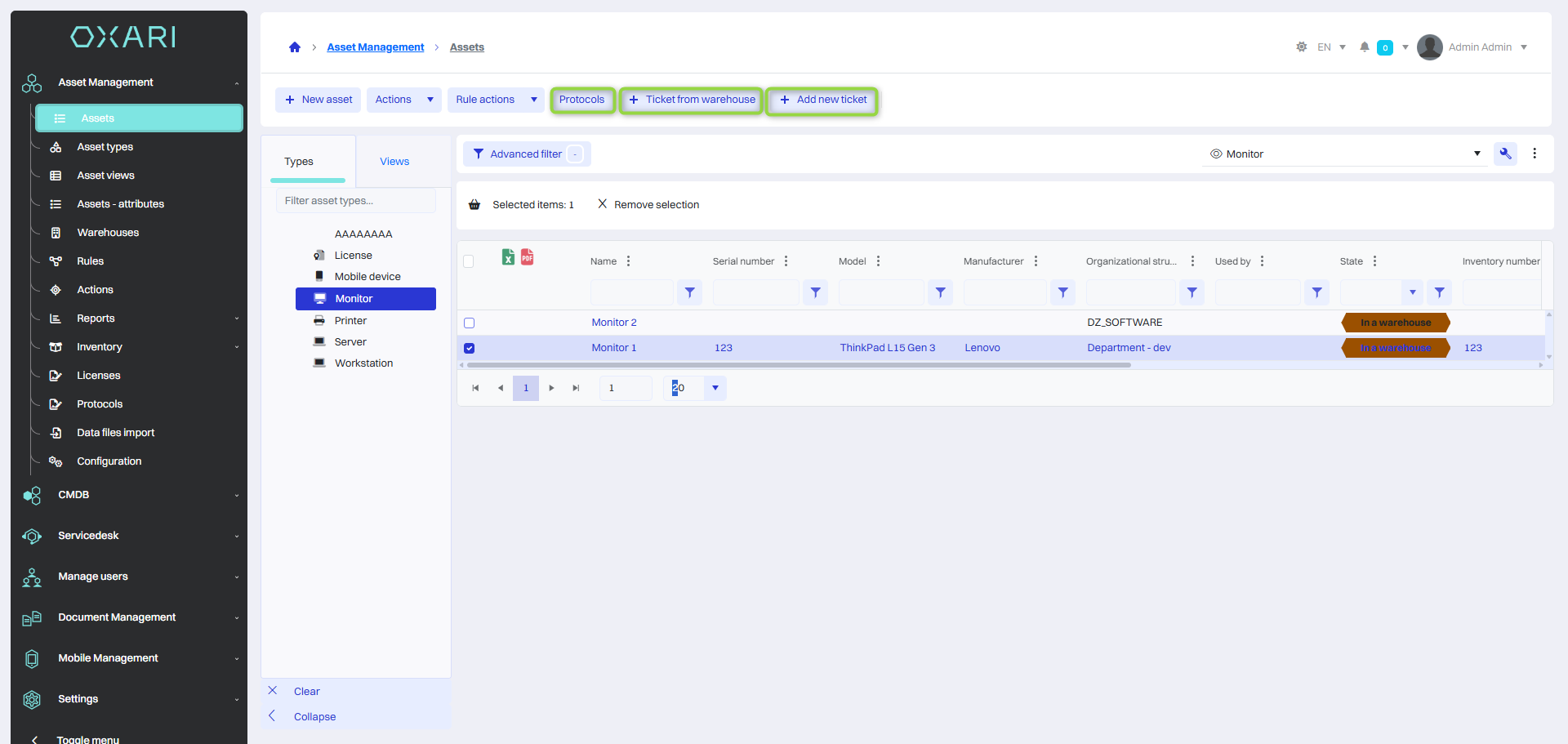Export table to PDF icon
1568x744 pixels.
click(x=528, y=257)
